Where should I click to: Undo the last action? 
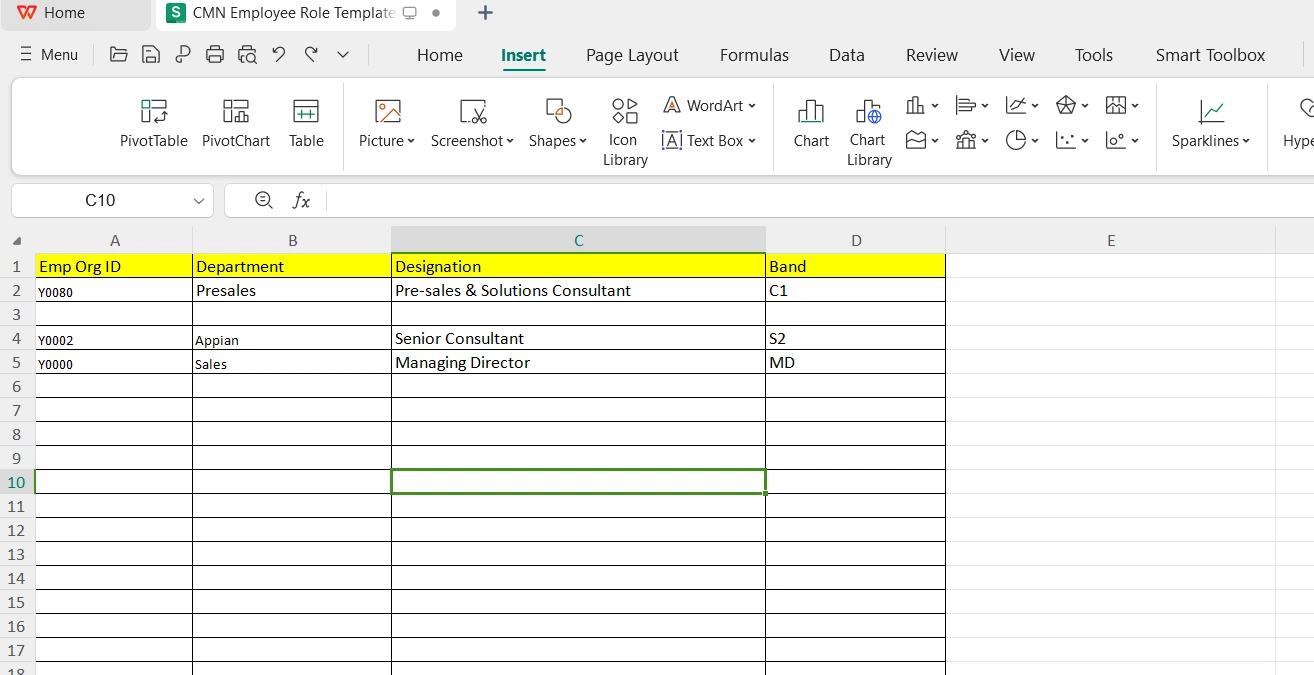click(279, 54)
